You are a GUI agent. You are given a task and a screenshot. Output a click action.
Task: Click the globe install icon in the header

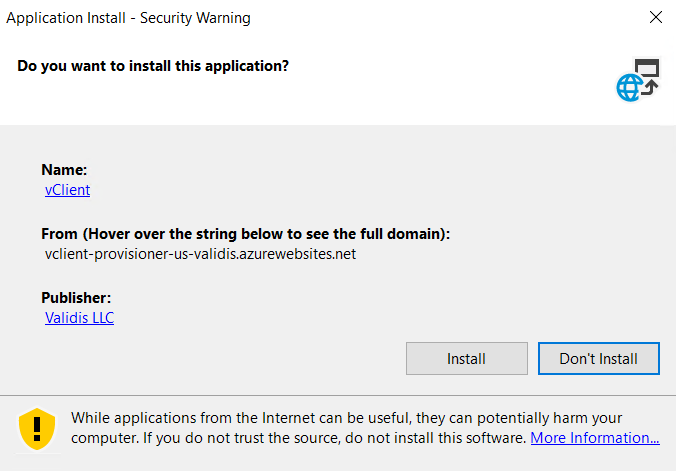(637, 80)
